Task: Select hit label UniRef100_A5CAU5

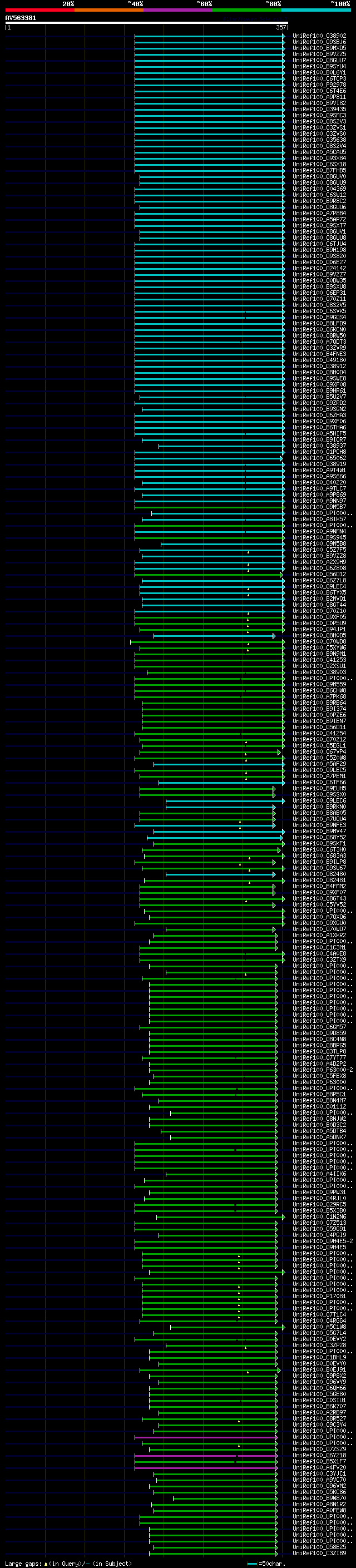Action: click(x=319, y=152)
